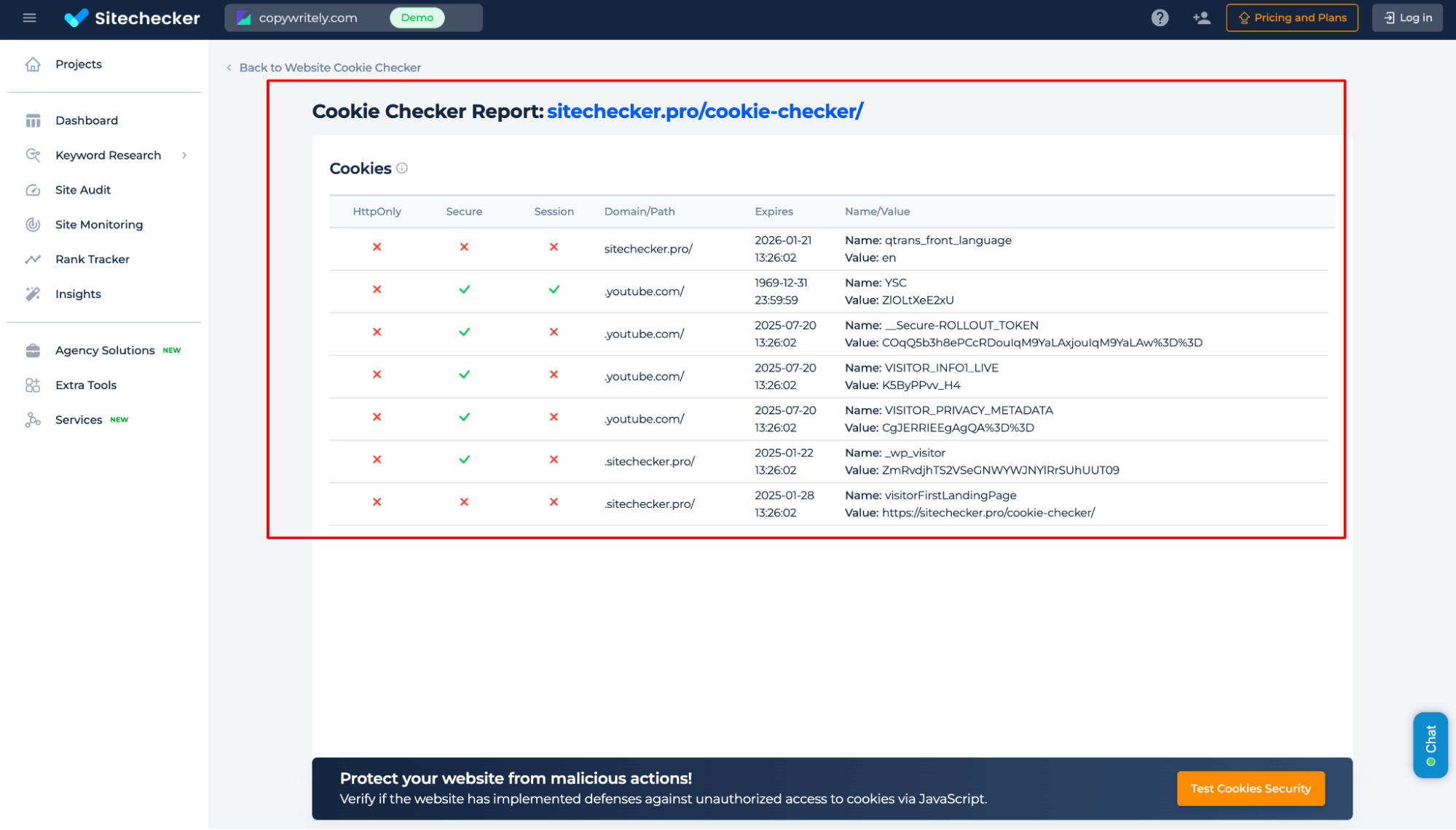Click Secure checkmark in __Secure-ROLLOUT_TOKEN row

[464, 332]
